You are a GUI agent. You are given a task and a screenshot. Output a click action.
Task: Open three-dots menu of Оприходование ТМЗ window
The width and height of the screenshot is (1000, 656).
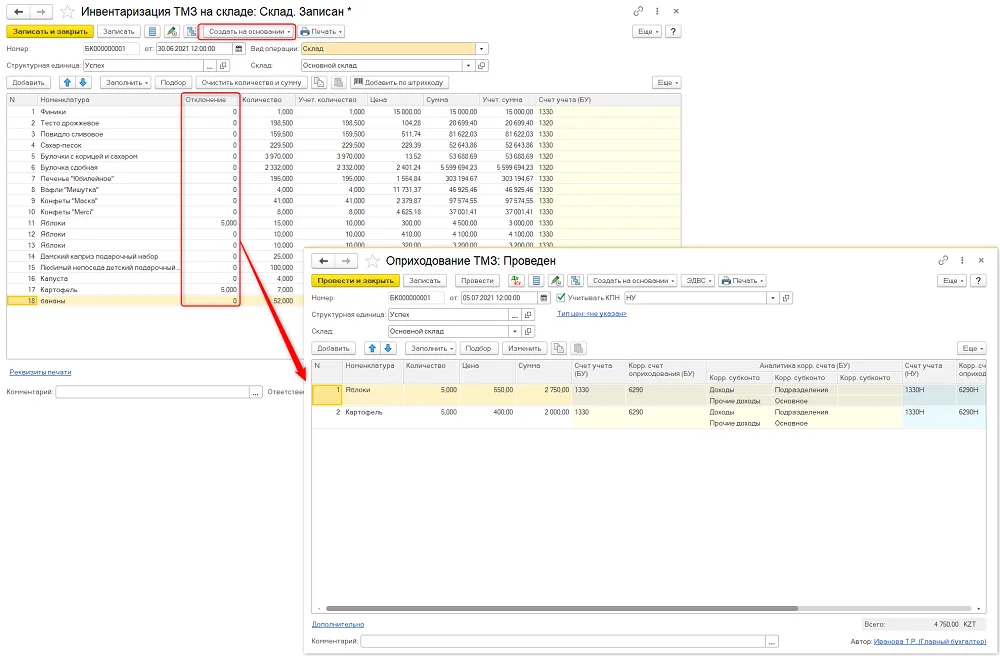click(962, 260)
